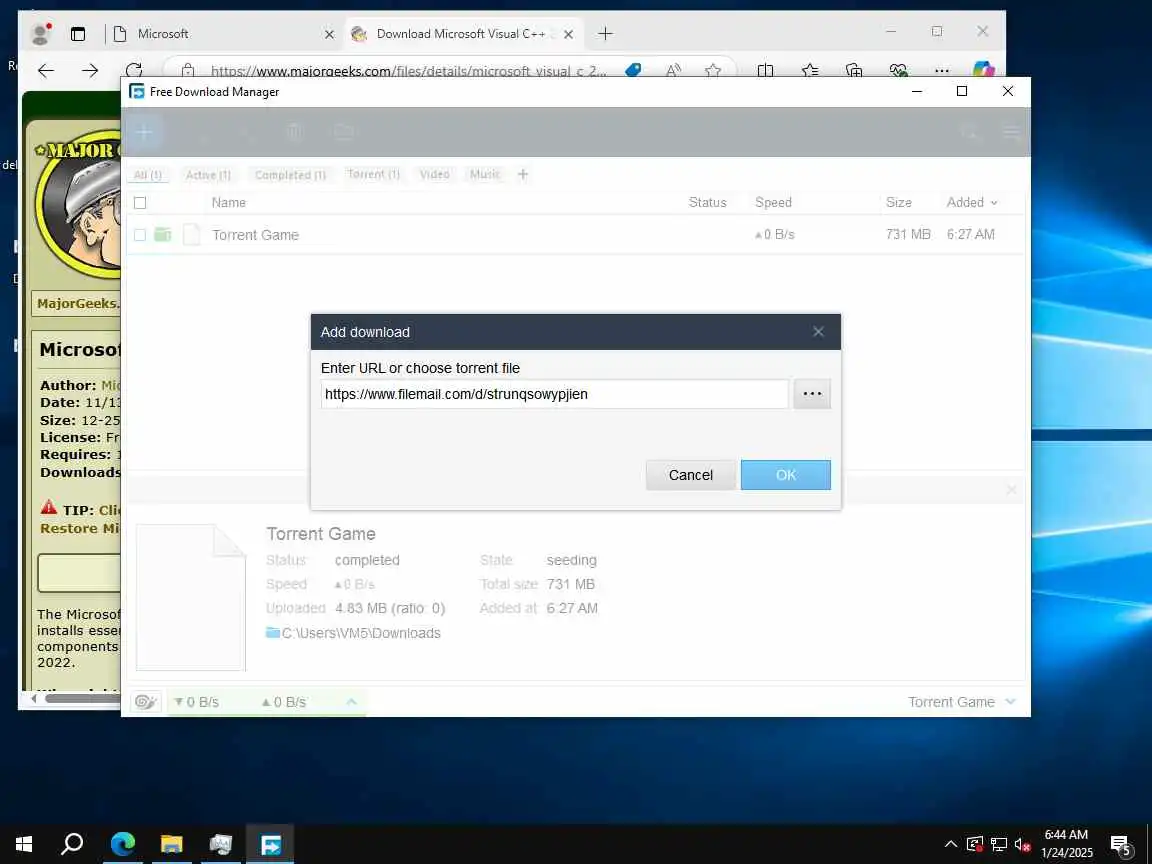Open the Windows Start menu

tap(24, 844)
